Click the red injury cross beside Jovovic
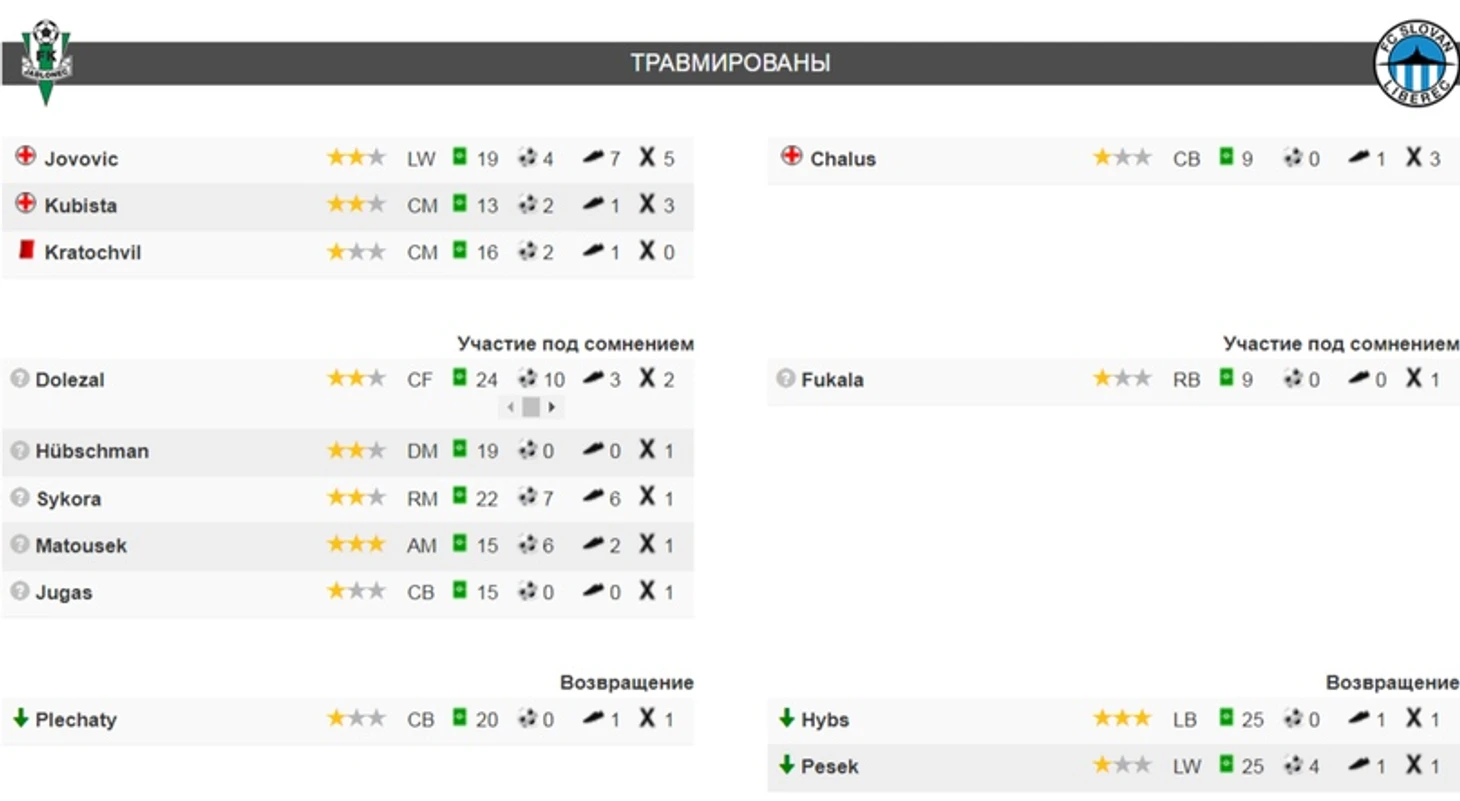Viewport: 1460px width, 801px height. click(26, 156)
